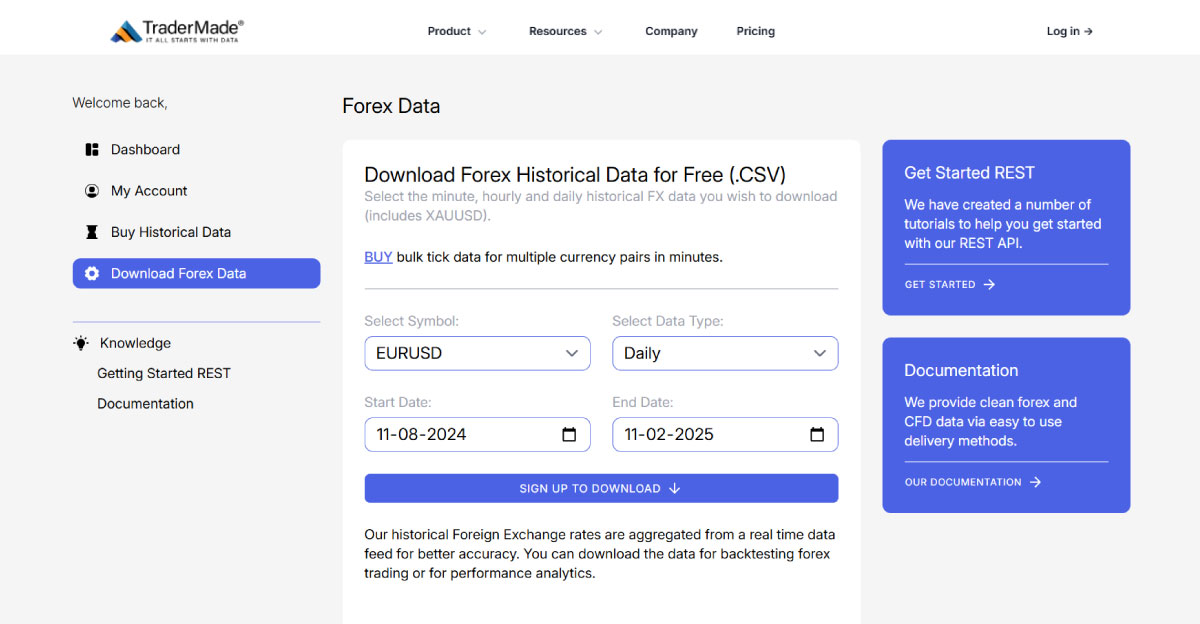Click the My Account person icon

(x=92, y=191)
